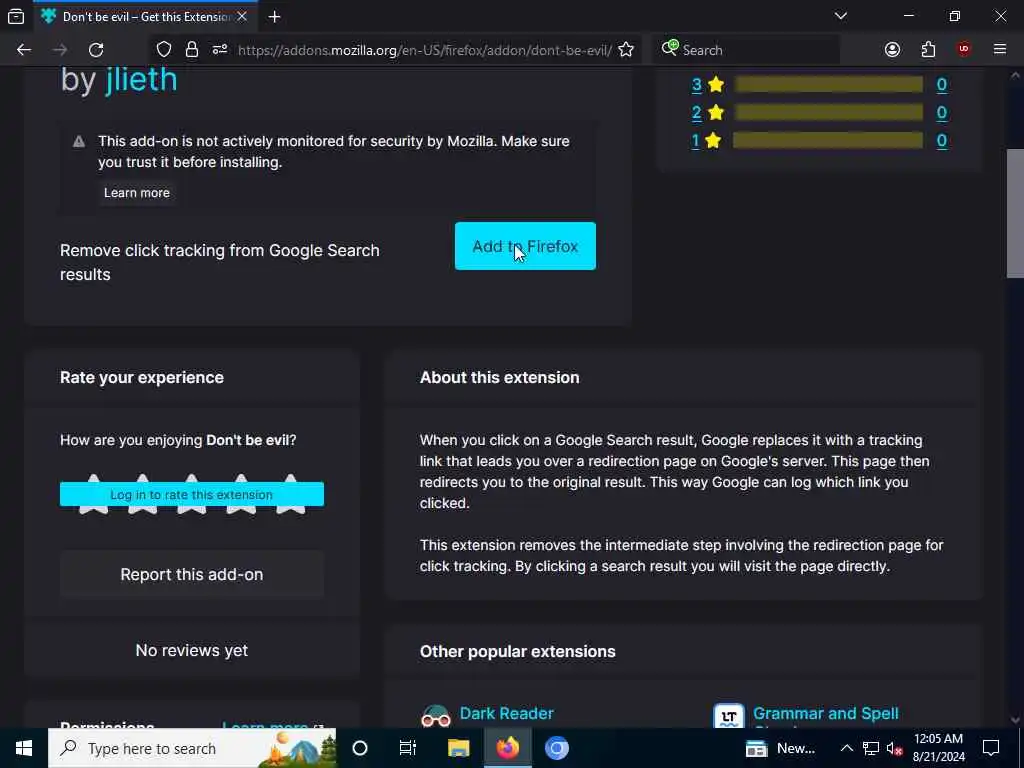1024x768 pixels.
Task: Open a new tab with plus button
Action: point(274,17)
